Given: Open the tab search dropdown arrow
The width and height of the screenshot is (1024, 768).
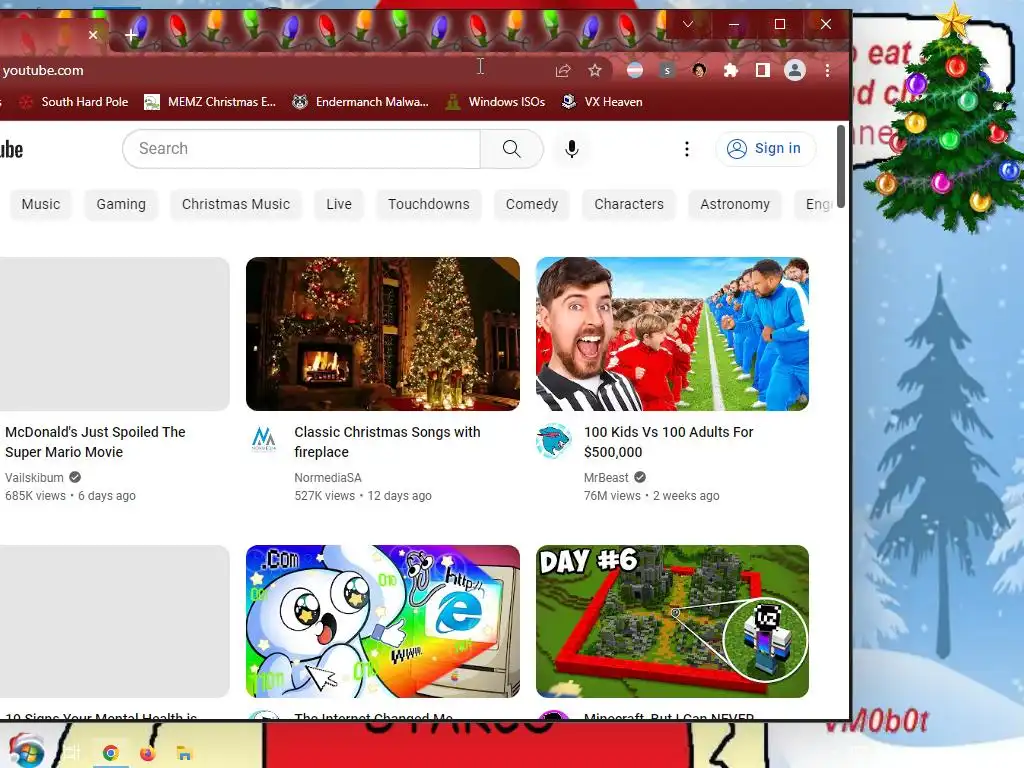Looking at the screenshot, I should (x=688, y=24).
